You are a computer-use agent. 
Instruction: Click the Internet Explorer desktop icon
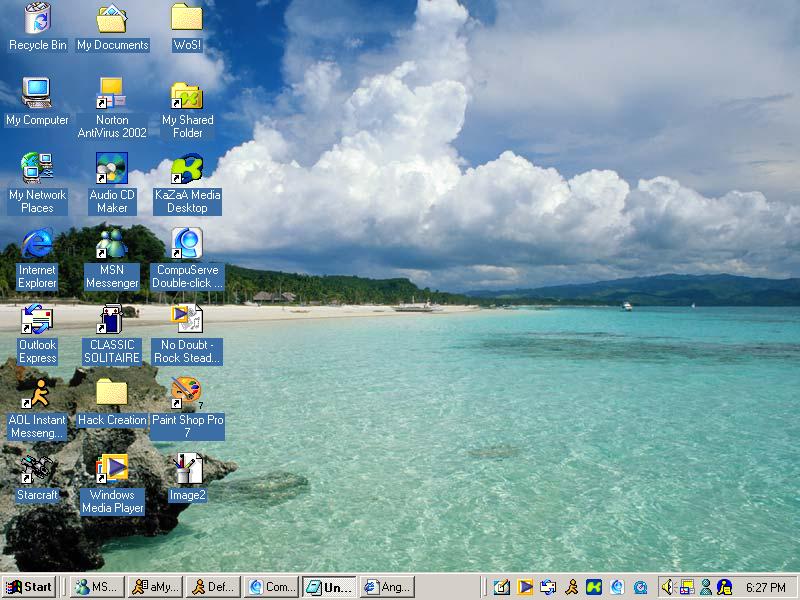click(x=37, y=244)
